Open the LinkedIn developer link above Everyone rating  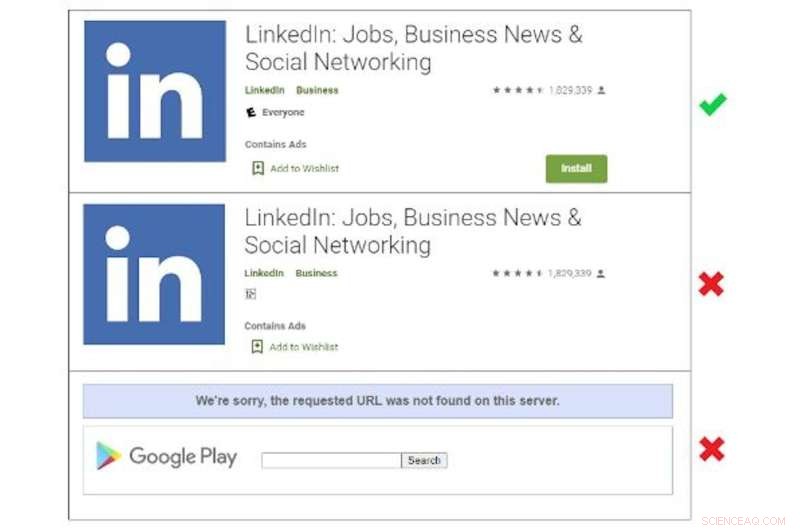point(265,90)
